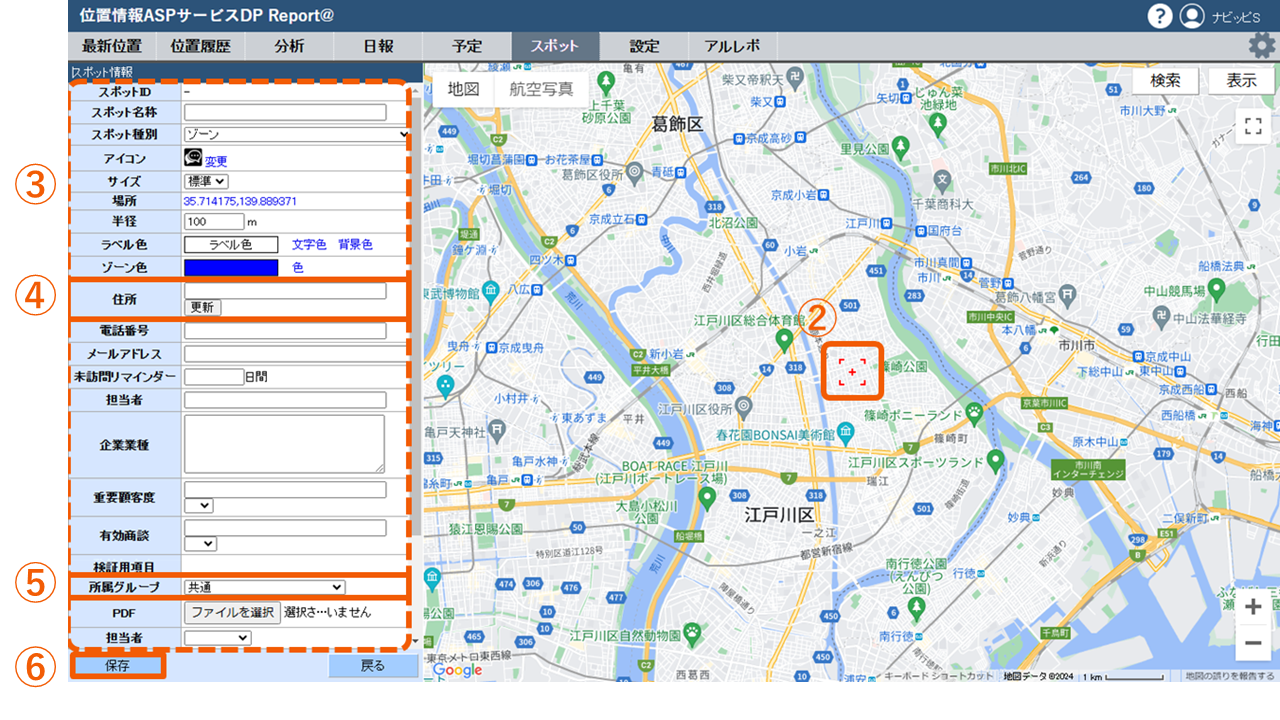The height and width of the screenshot is (720, 1280).
Task: Click the 篠崎ポニーランド paw marker
Action: click(x=973, y=411)
